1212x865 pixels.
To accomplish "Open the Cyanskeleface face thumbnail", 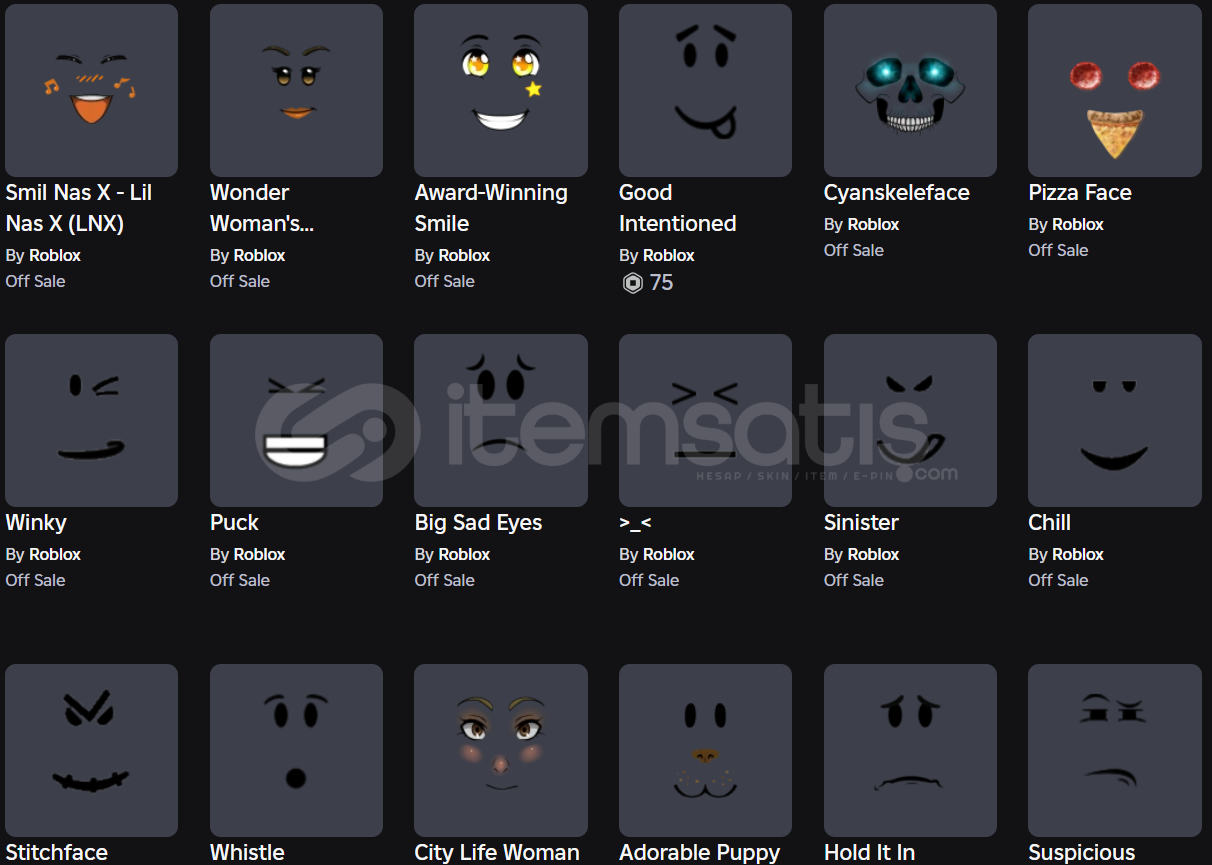I will tap(910, 90).
